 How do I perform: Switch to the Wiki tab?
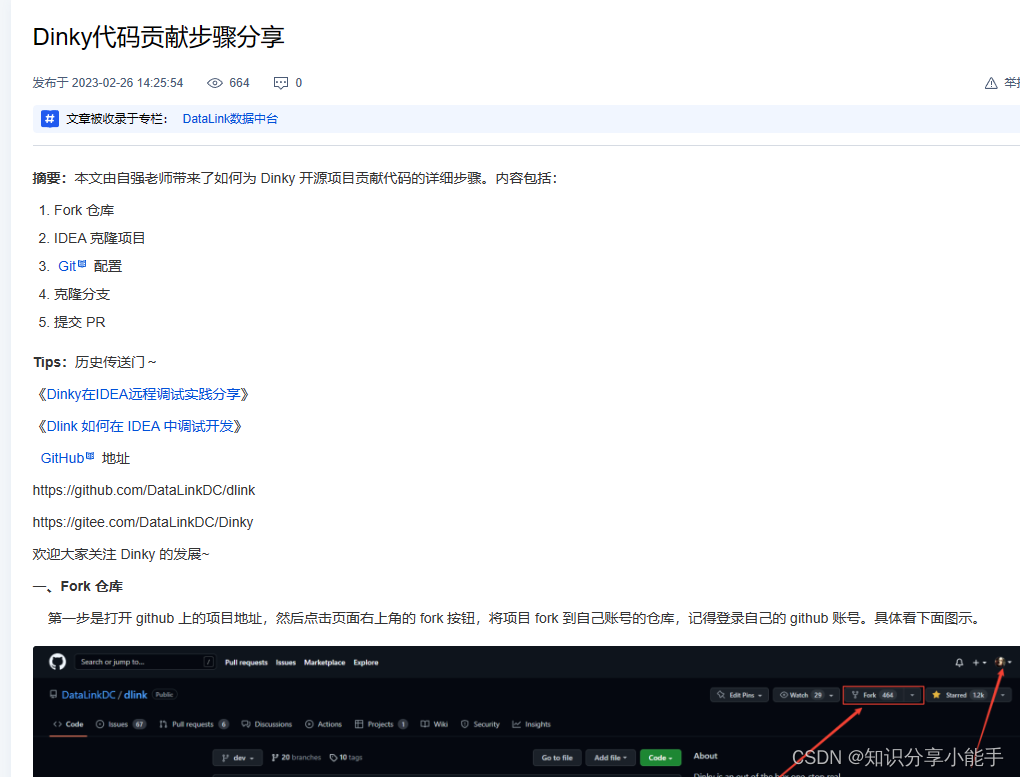point(434,724)
